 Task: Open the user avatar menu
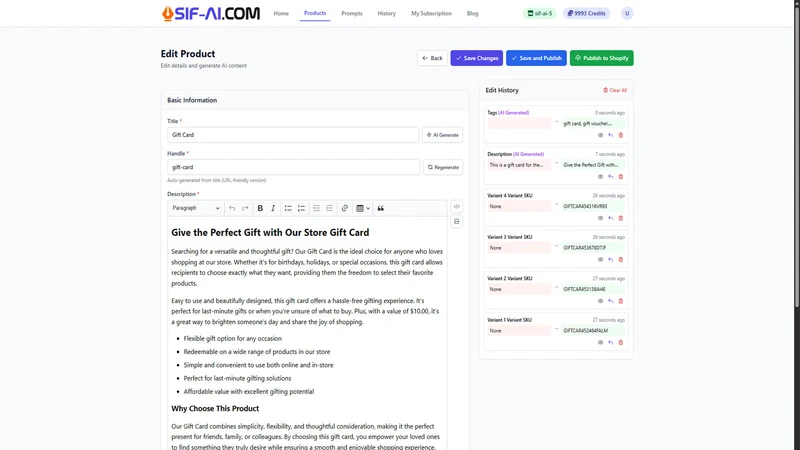coord(627,13)
